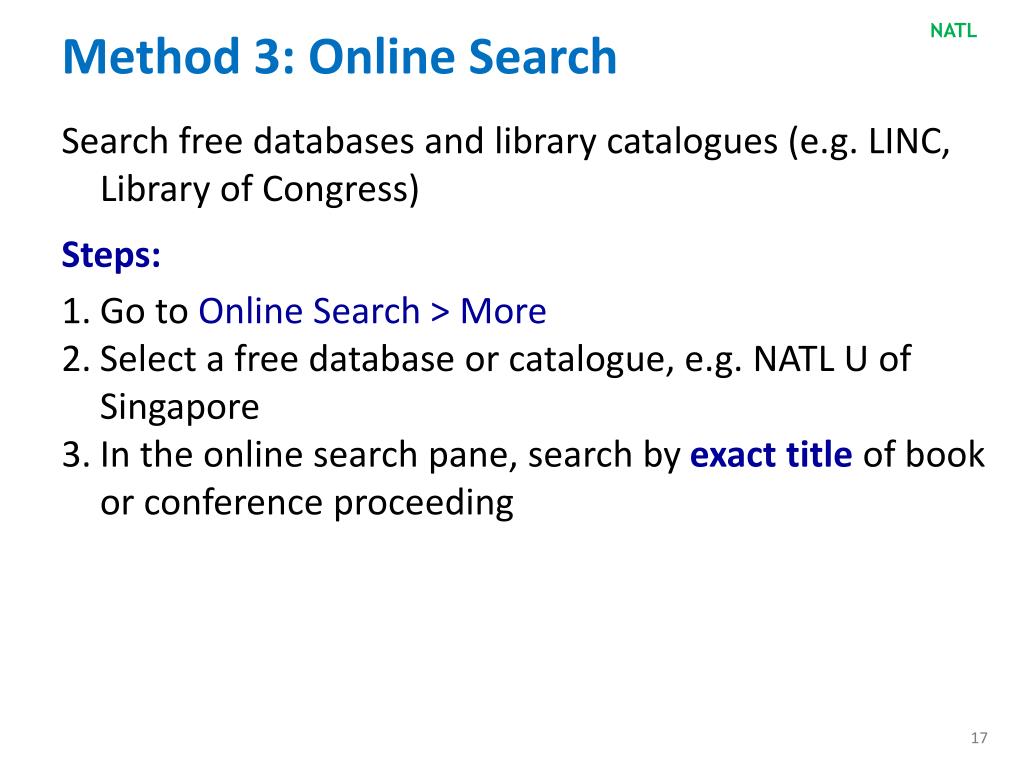The height and width of the screenshot is (768, 1024).
Task: Click the "Library of Congress)" text
Action: pyautogui.click(x=259, y=188)
